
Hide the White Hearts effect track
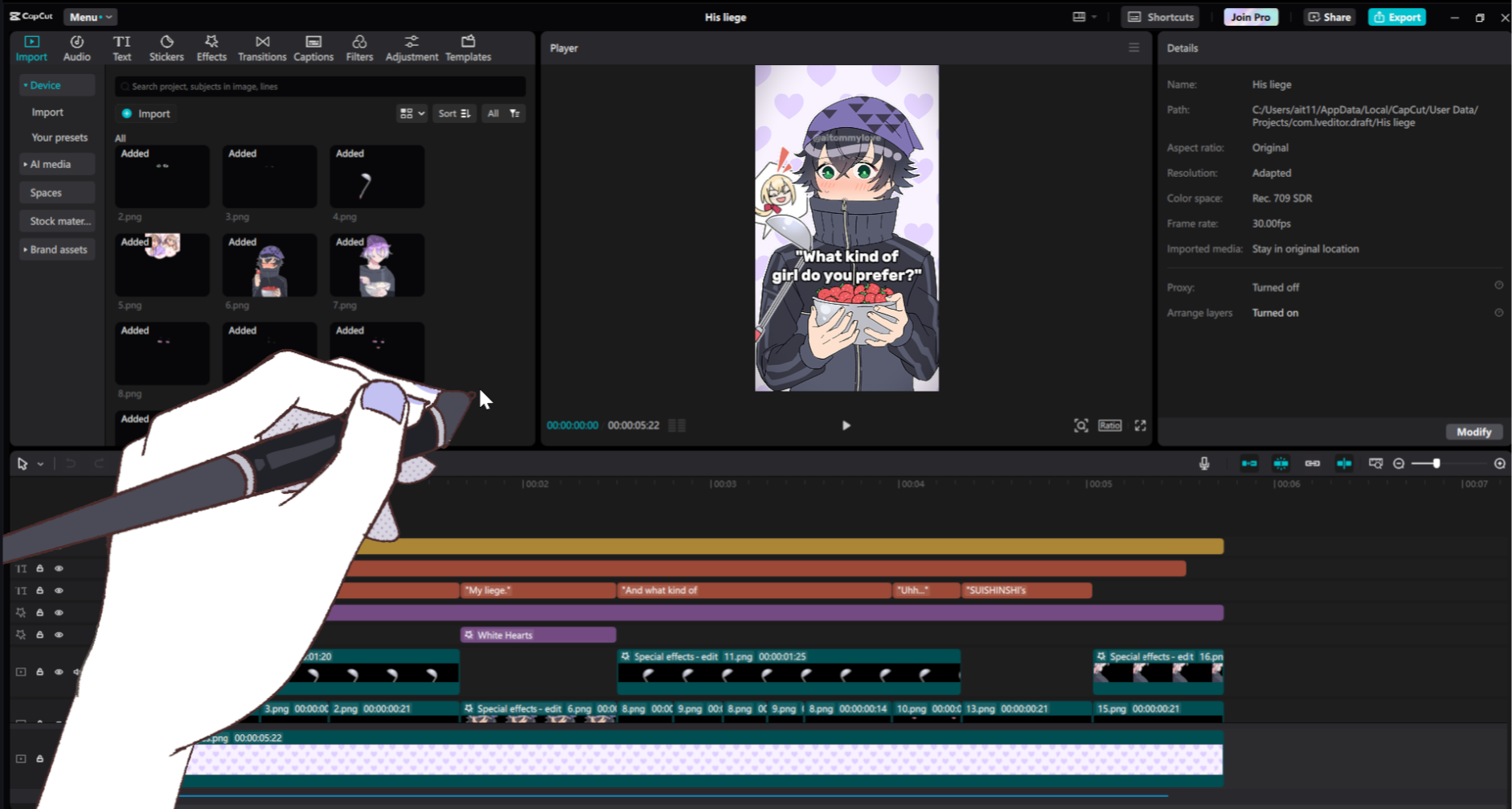click(59, 634)
